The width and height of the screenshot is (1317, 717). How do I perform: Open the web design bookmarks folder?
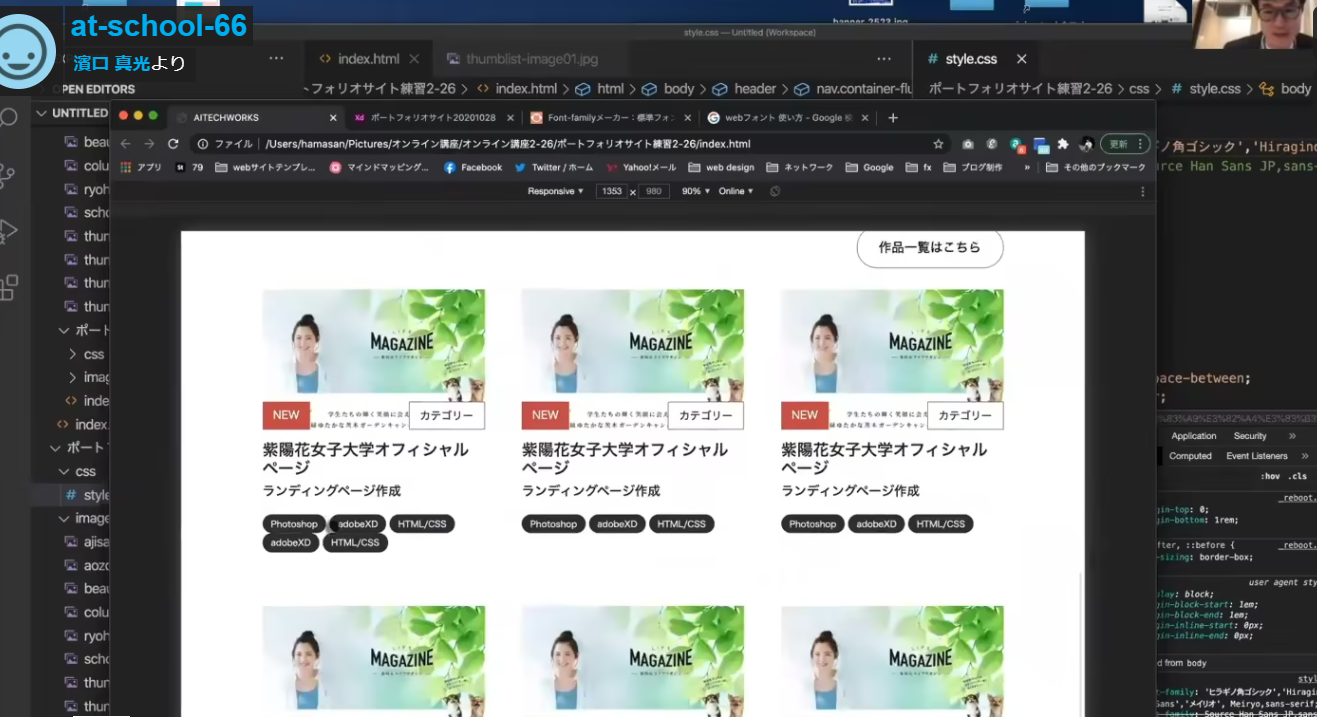[x=721, y=167]
